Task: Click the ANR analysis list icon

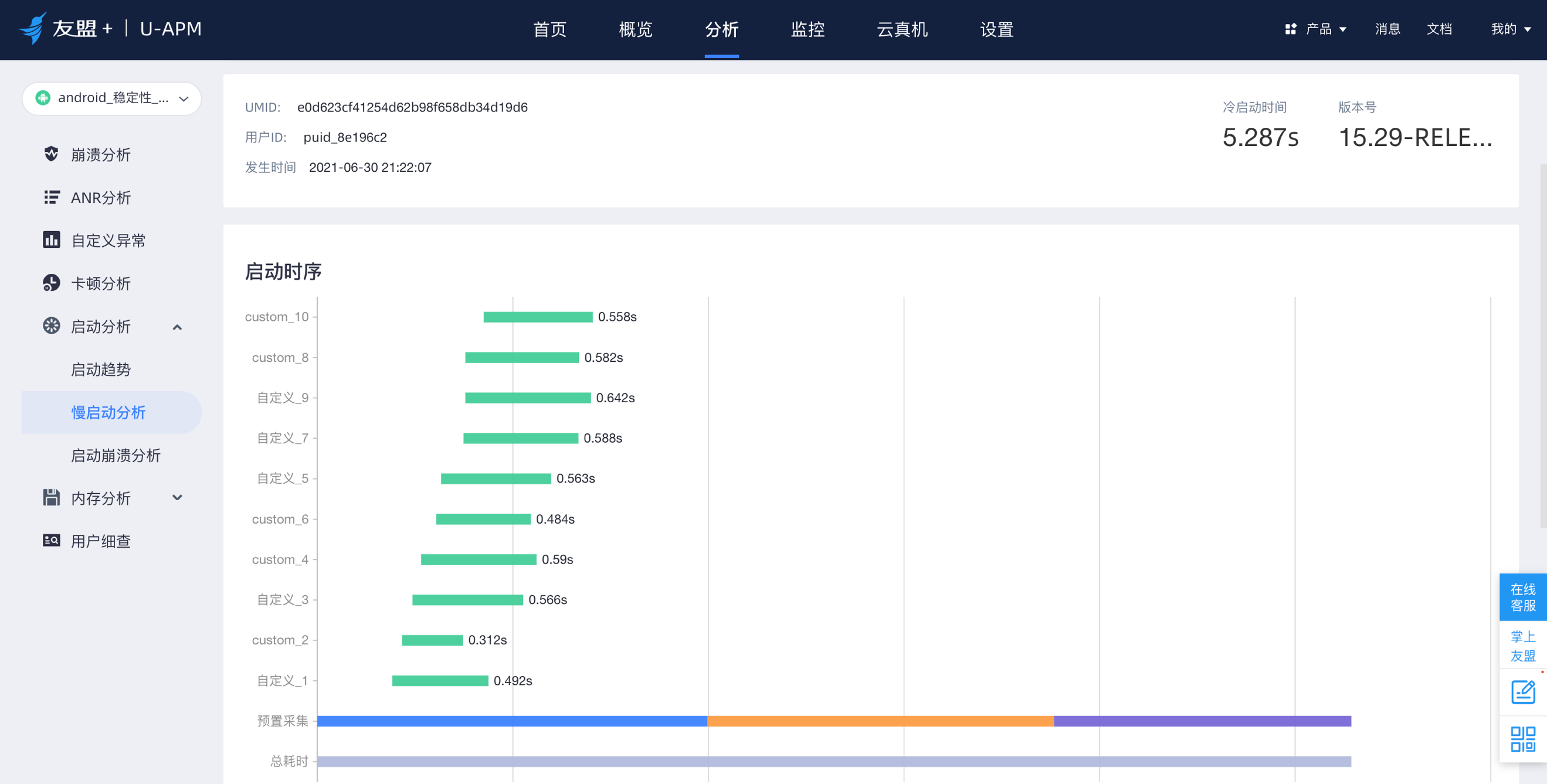Action: coord(52,198)
